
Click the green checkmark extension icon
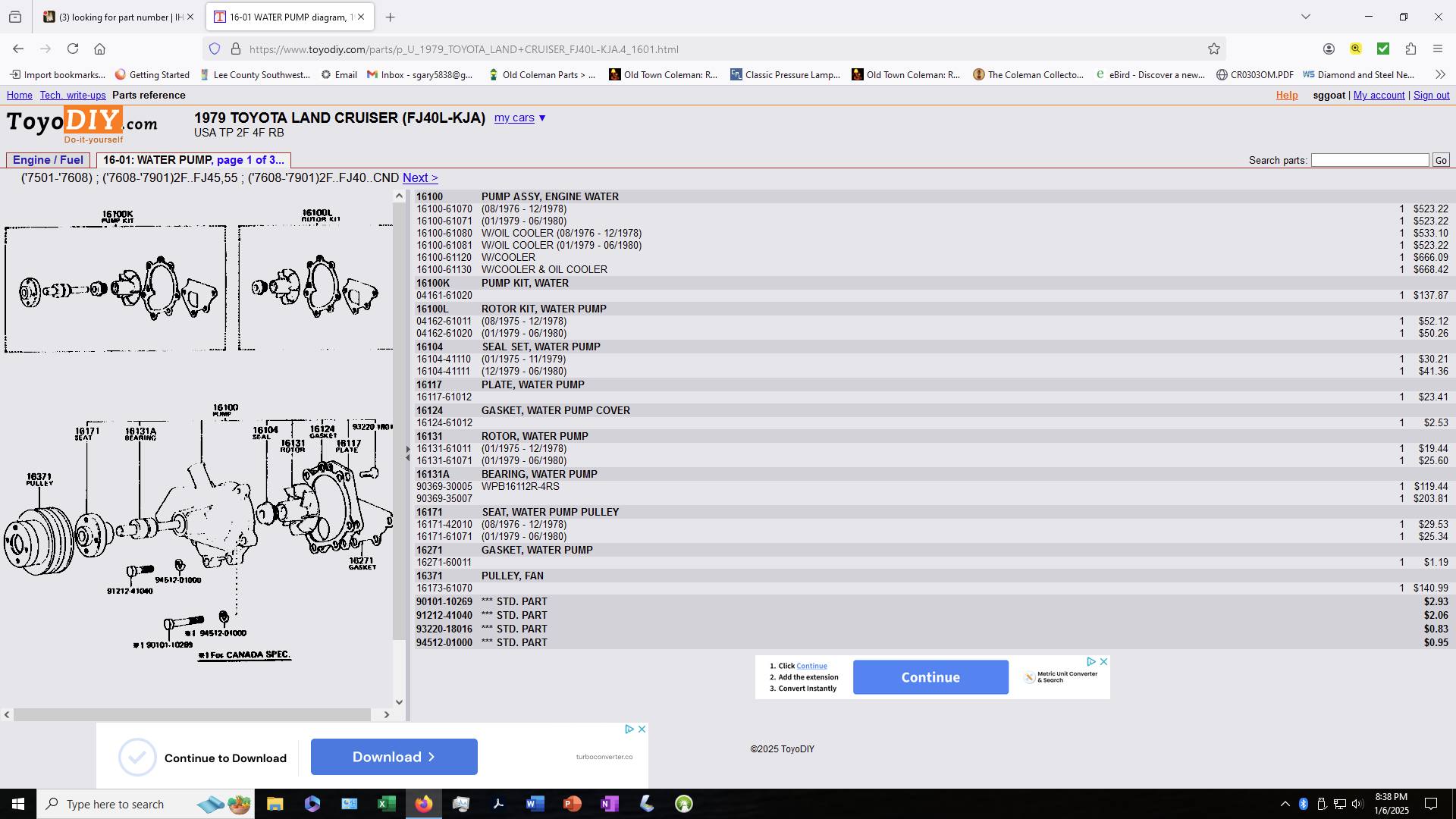(1383, 49)
